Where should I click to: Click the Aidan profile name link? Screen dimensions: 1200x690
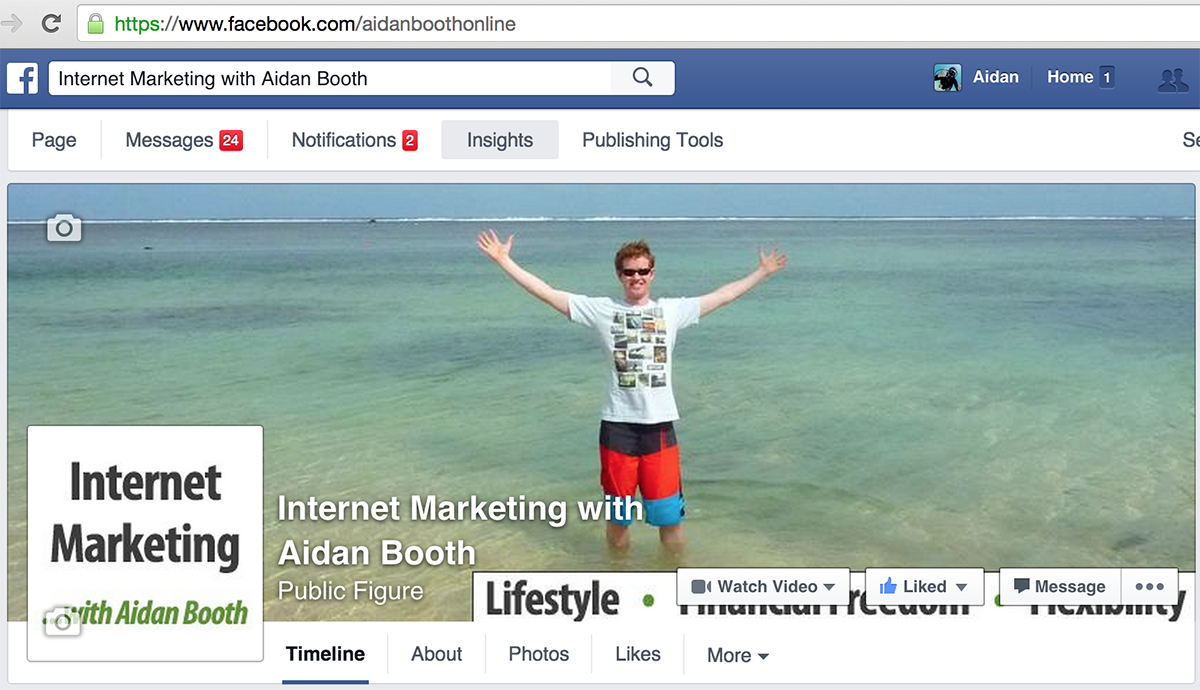click(x=996, y=77)
